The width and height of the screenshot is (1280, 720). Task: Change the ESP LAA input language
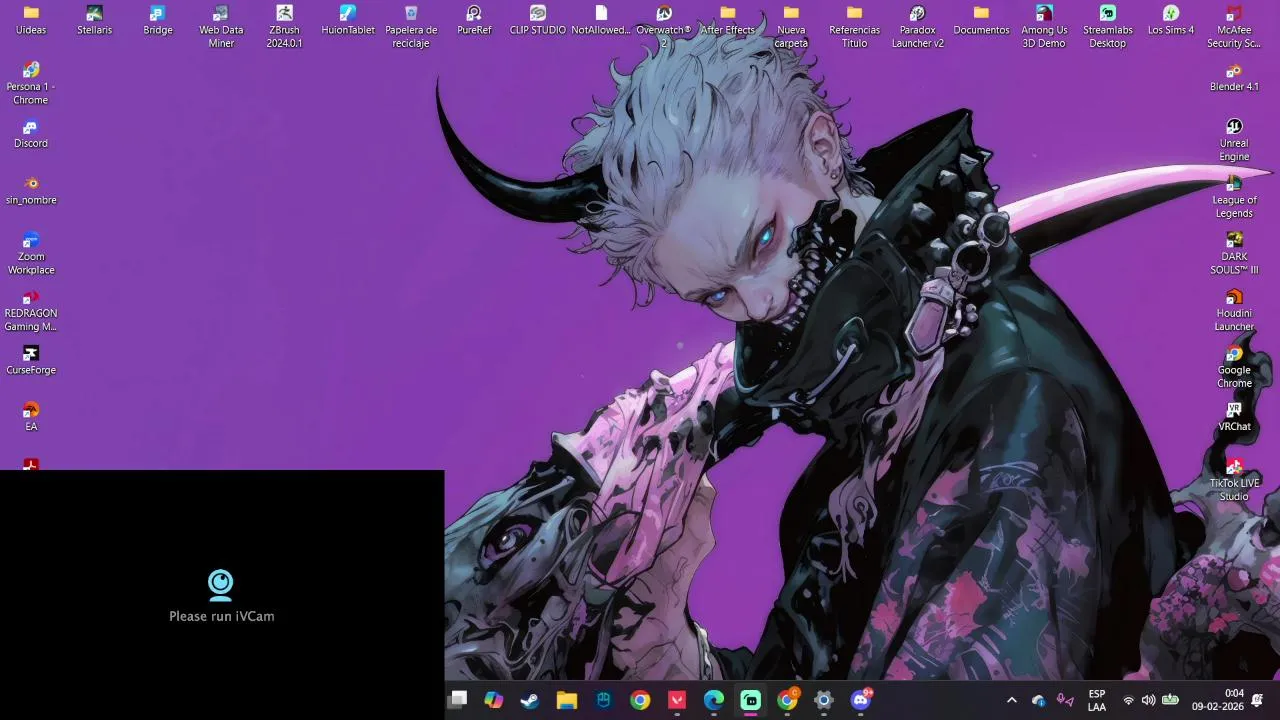coord(1097,700)
